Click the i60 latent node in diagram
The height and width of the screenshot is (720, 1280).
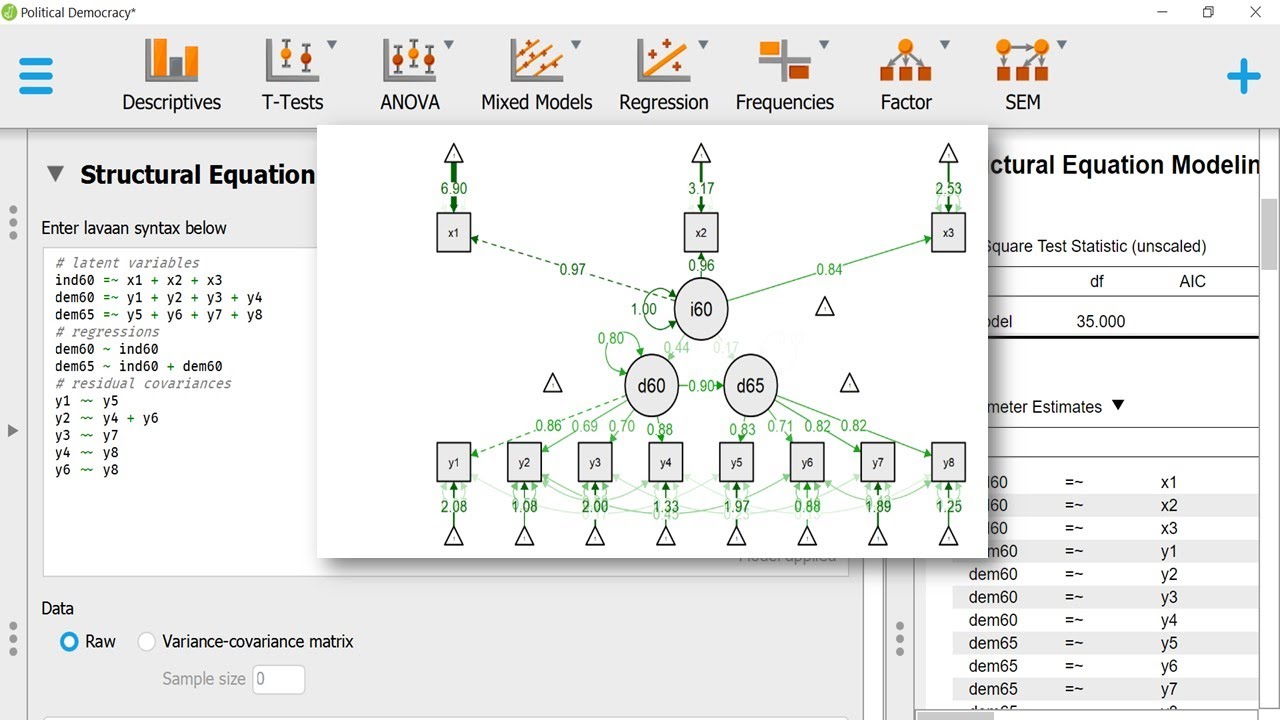coord(701,309)
